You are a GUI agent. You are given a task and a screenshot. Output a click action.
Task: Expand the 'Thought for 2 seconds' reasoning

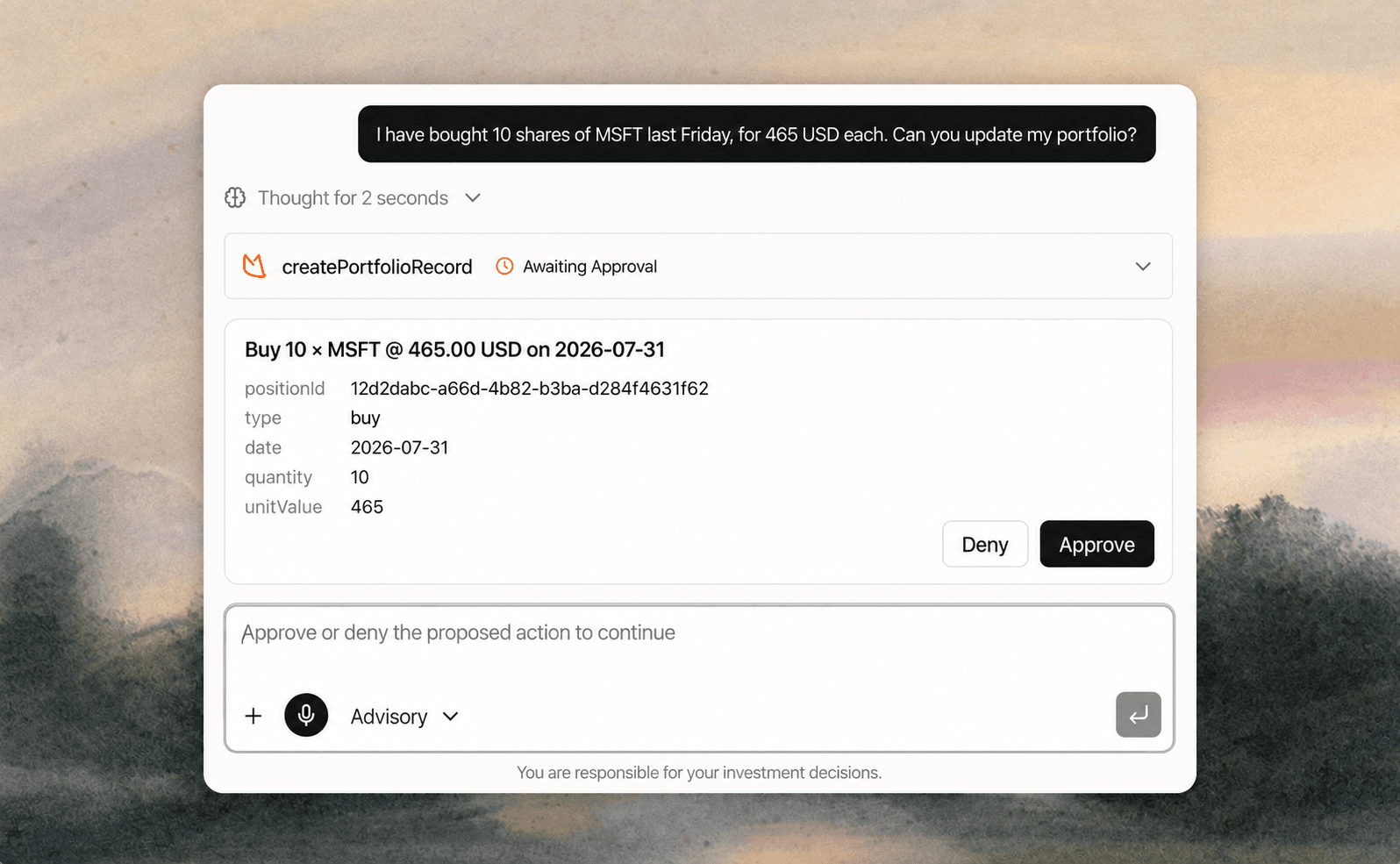click(x=353, y=198)
